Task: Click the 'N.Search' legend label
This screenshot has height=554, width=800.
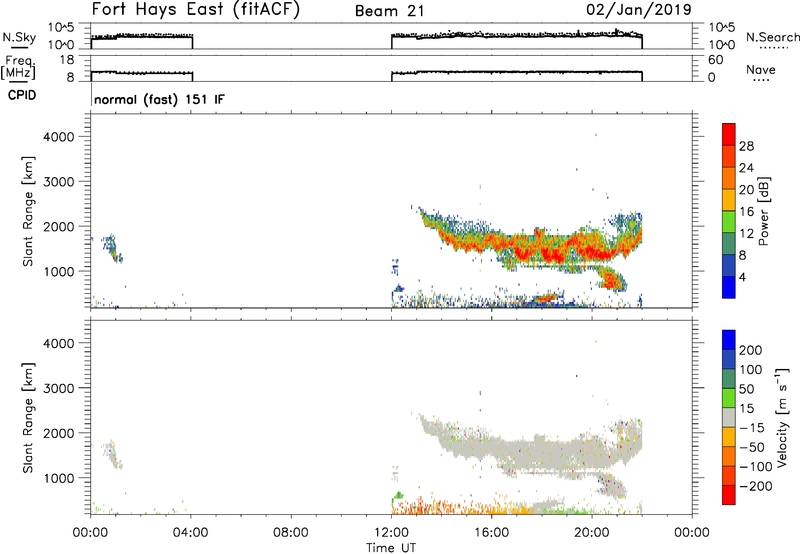Action: click(x=772, y=37)
